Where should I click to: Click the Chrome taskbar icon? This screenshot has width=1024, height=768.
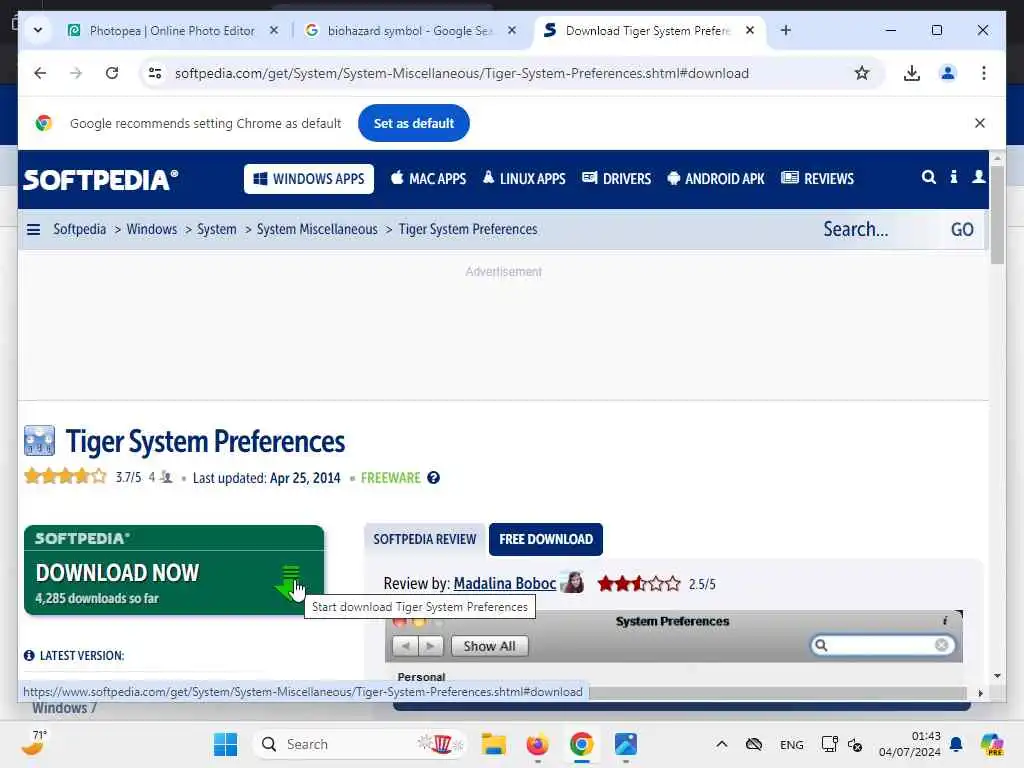pyautogui.click(x=581, y=744)
